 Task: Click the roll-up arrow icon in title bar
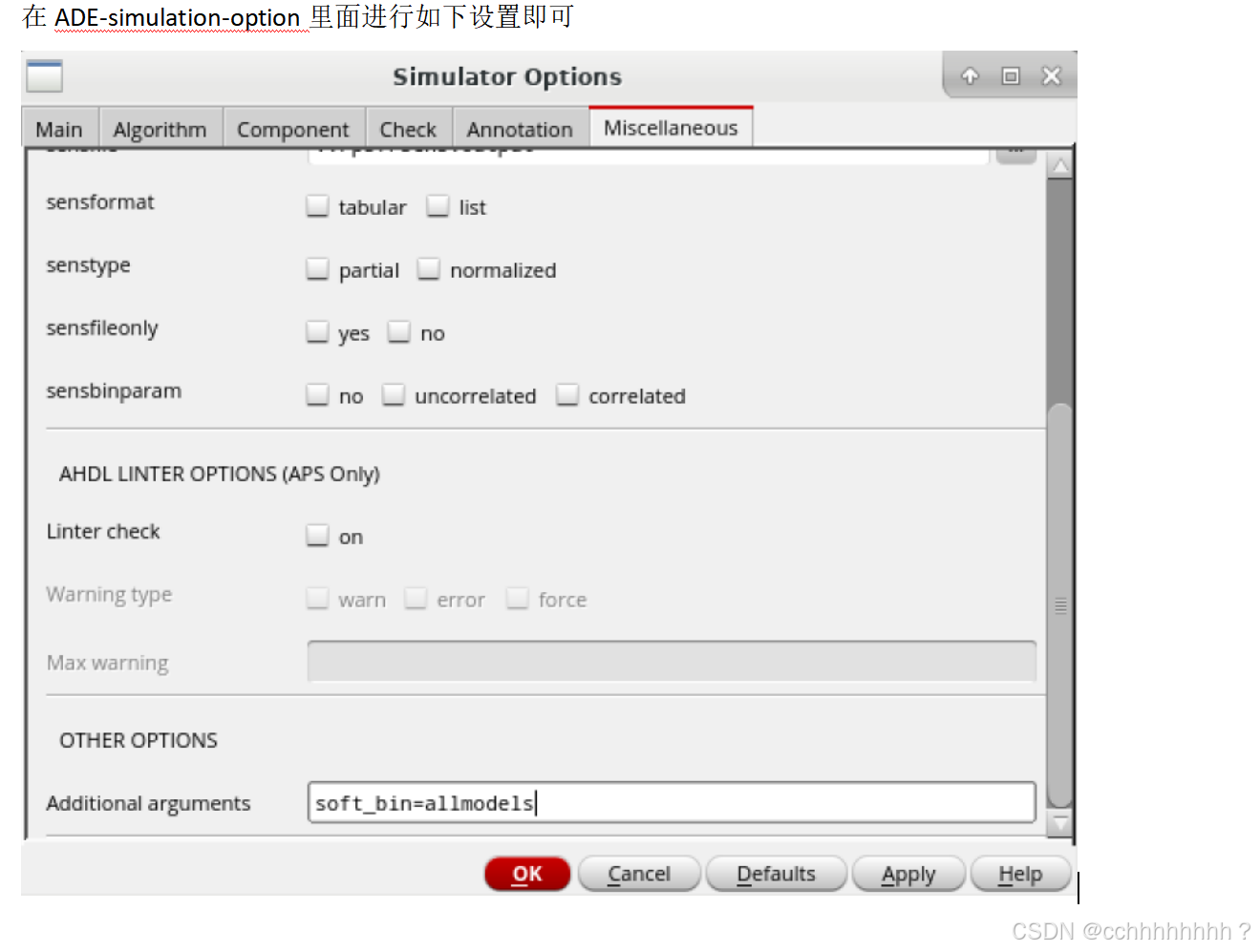tap(970, 76)
